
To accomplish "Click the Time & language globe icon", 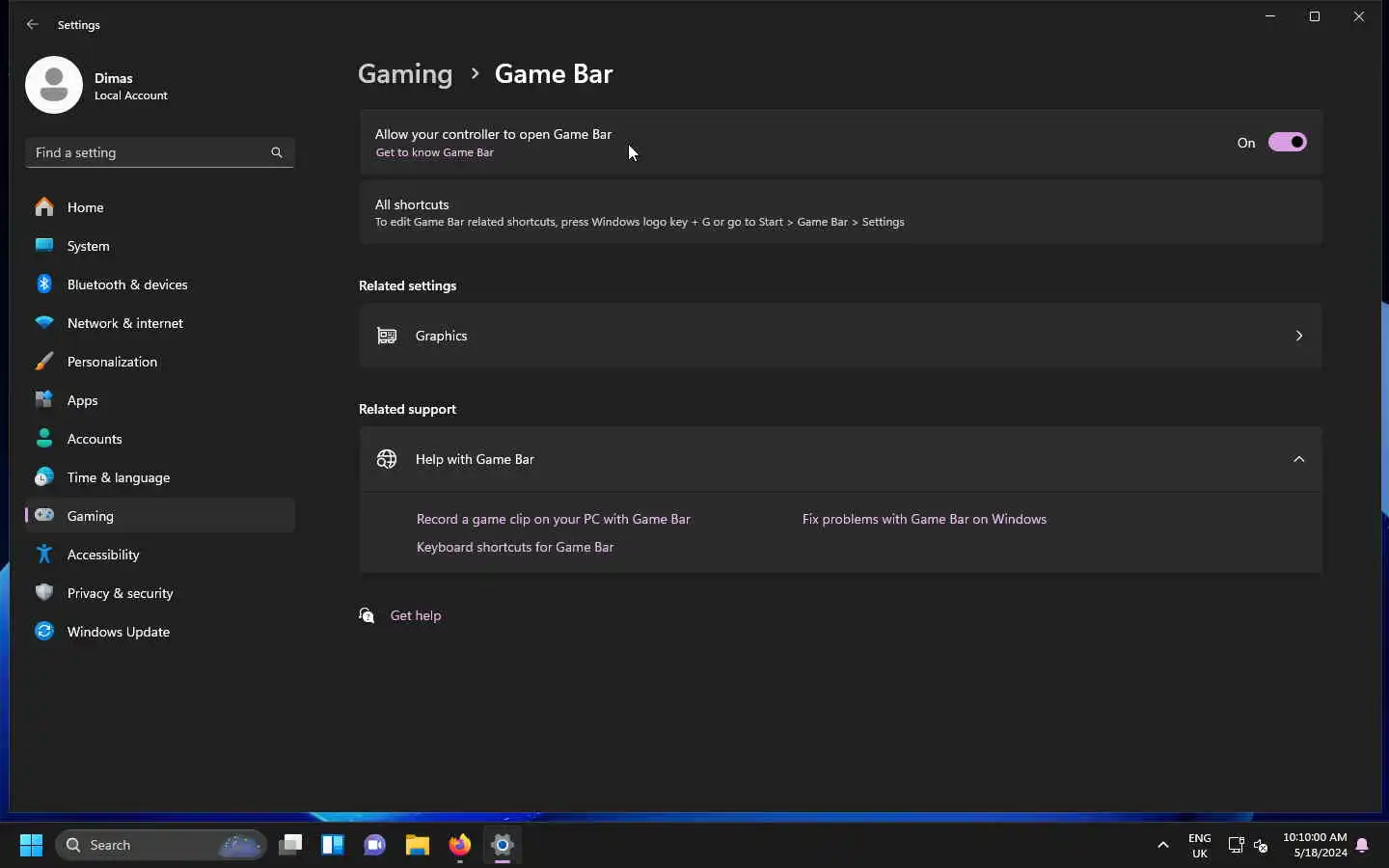I will tap(44, 477).
